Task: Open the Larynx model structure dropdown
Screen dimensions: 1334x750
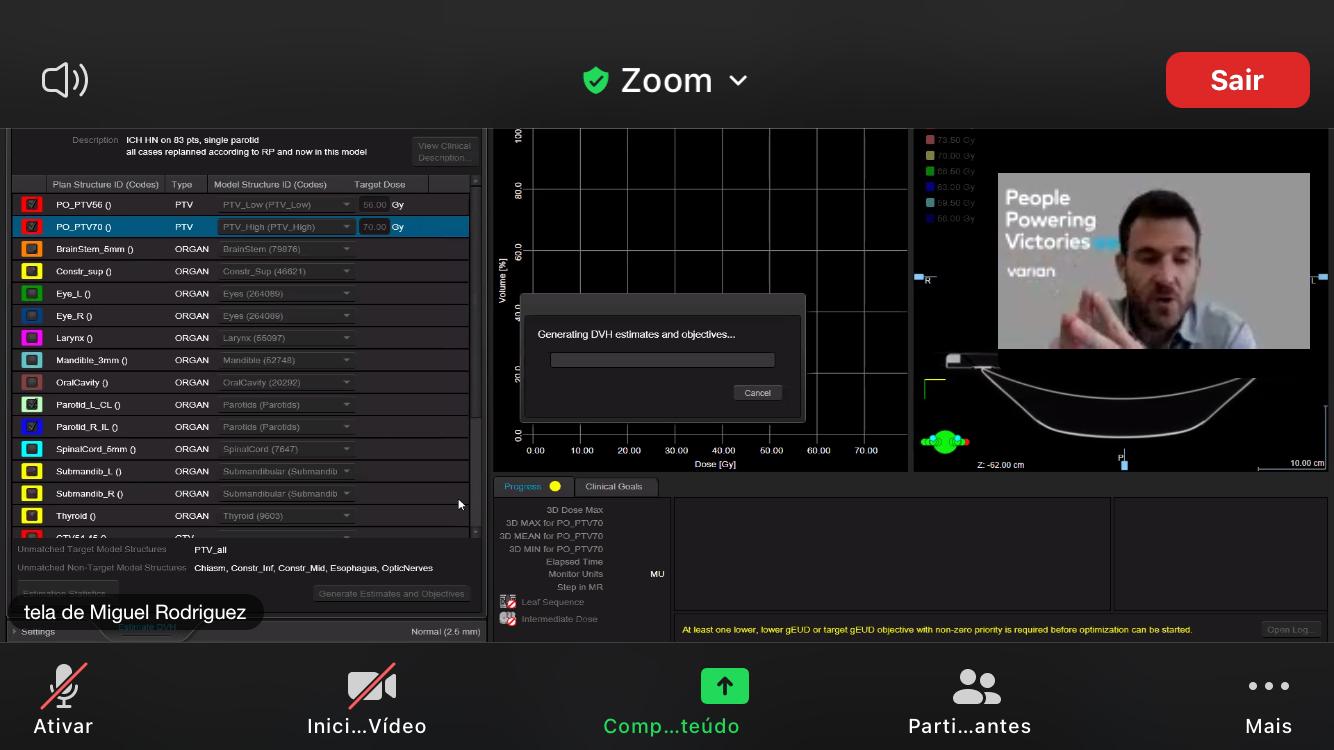Action: click(x=286, y=338)
